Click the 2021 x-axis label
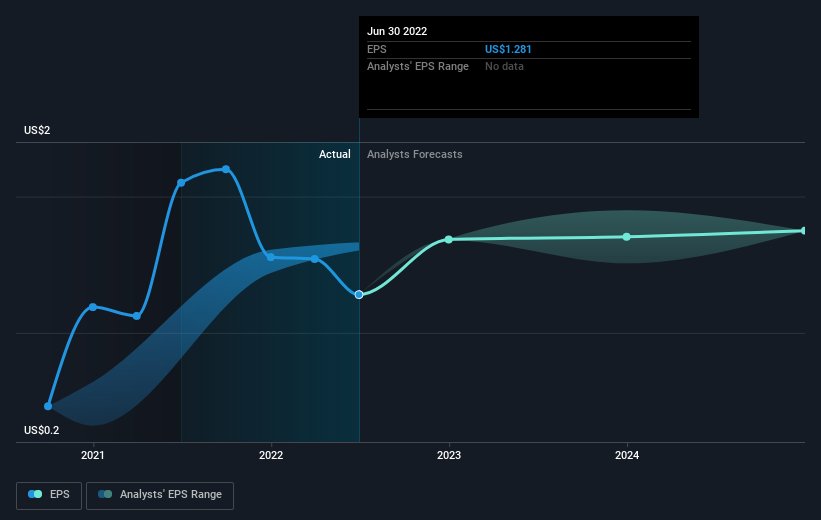Viewport: 821px width, 520px height. pyautogui.click(x=93, y=456)
